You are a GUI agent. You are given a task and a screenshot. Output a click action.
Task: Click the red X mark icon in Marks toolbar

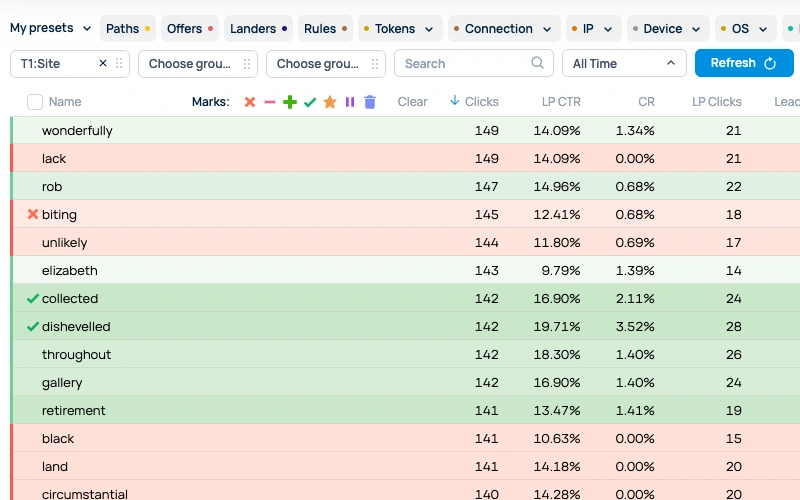250,102
